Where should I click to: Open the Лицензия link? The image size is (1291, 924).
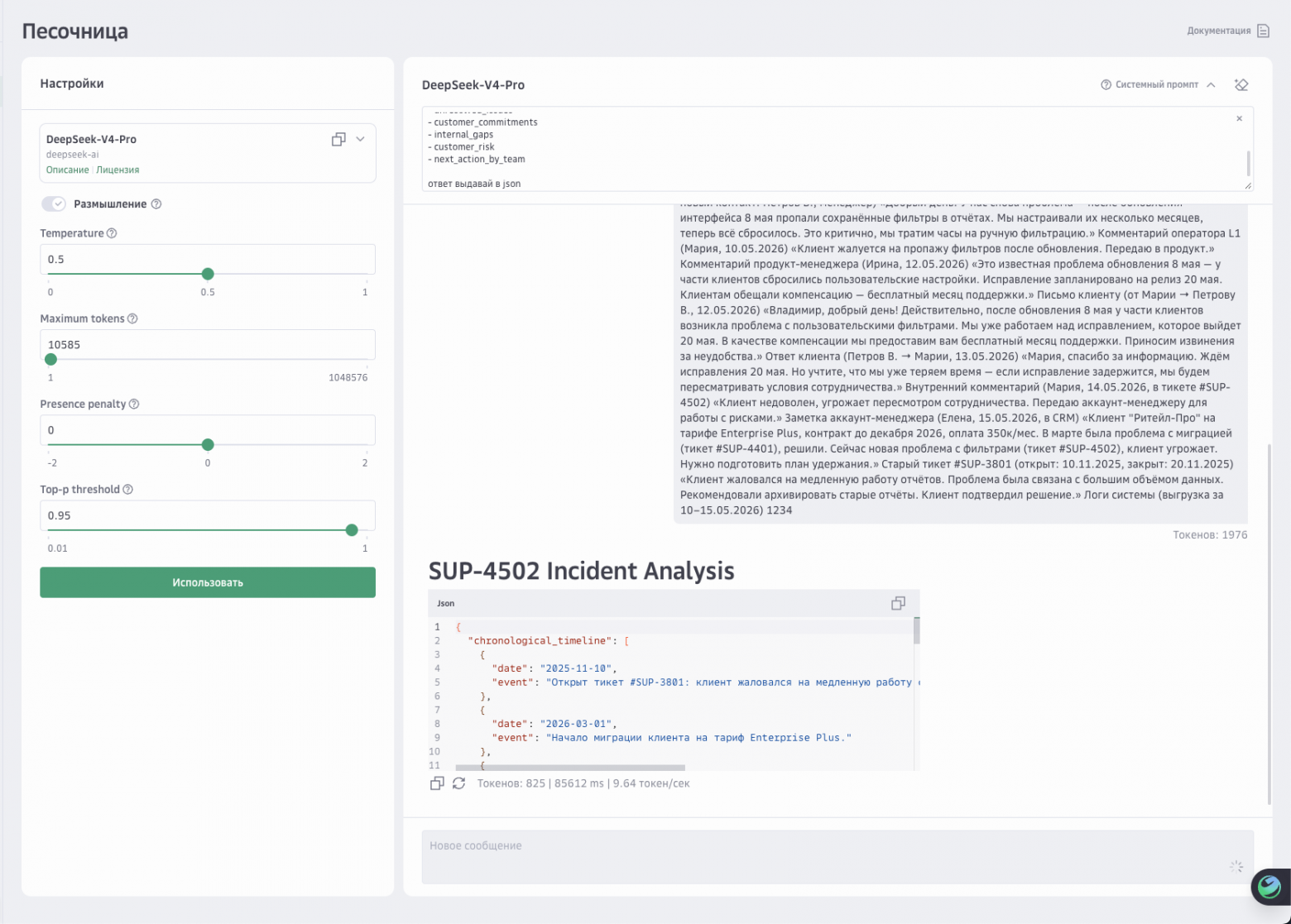pos(118,170)
